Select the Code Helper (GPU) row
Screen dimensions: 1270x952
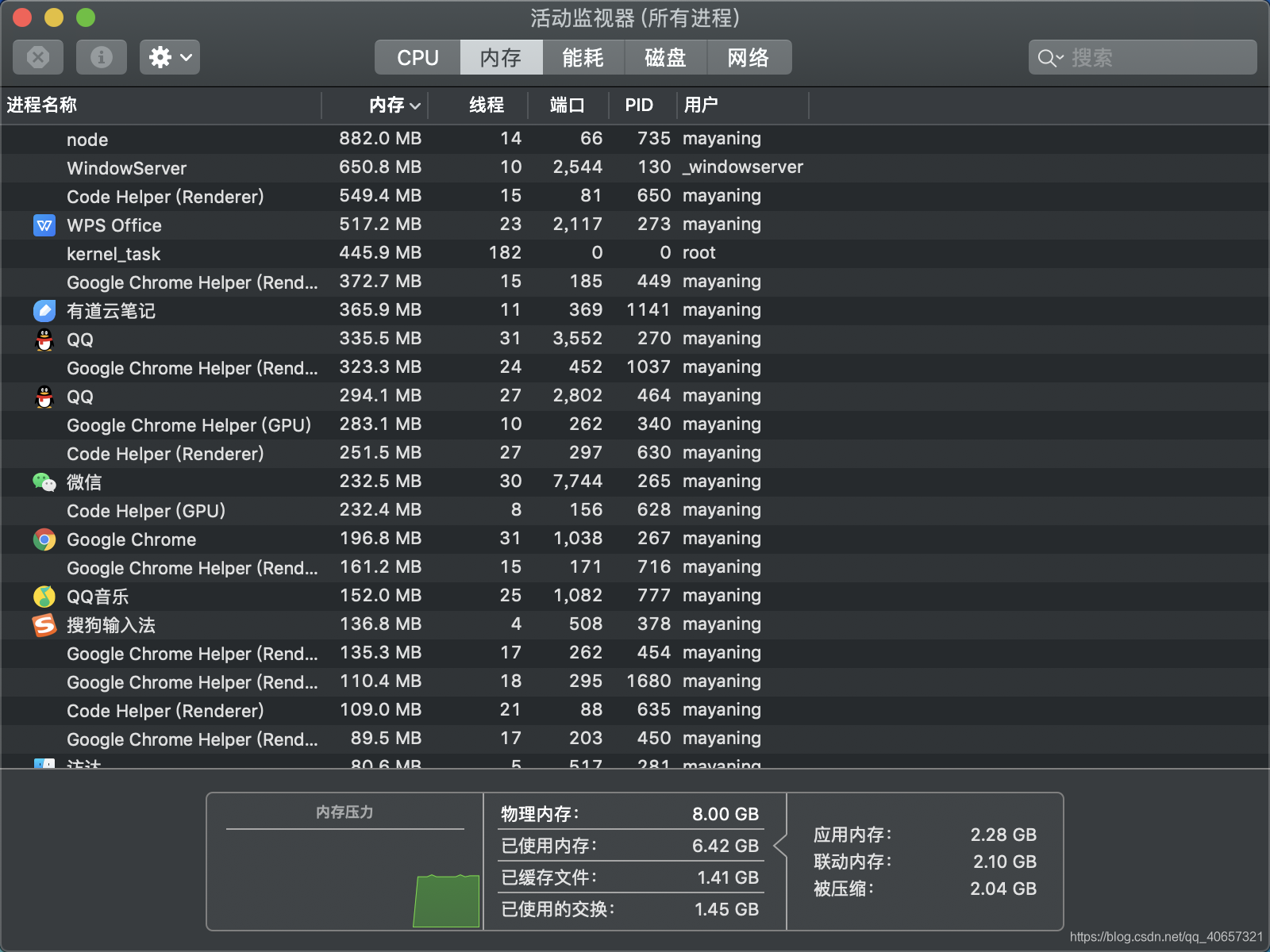point(635,511)
